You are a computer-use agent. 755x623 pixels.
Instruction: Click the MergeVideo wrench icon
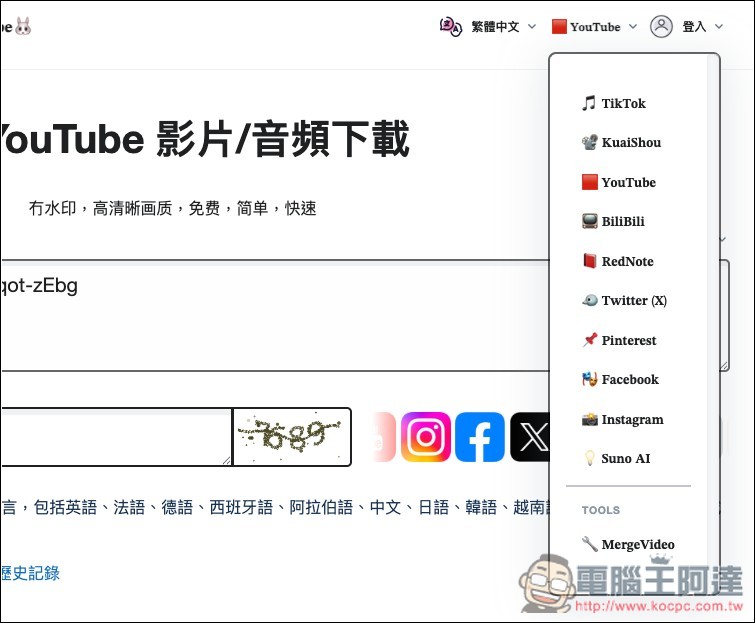tap(589, 544)
